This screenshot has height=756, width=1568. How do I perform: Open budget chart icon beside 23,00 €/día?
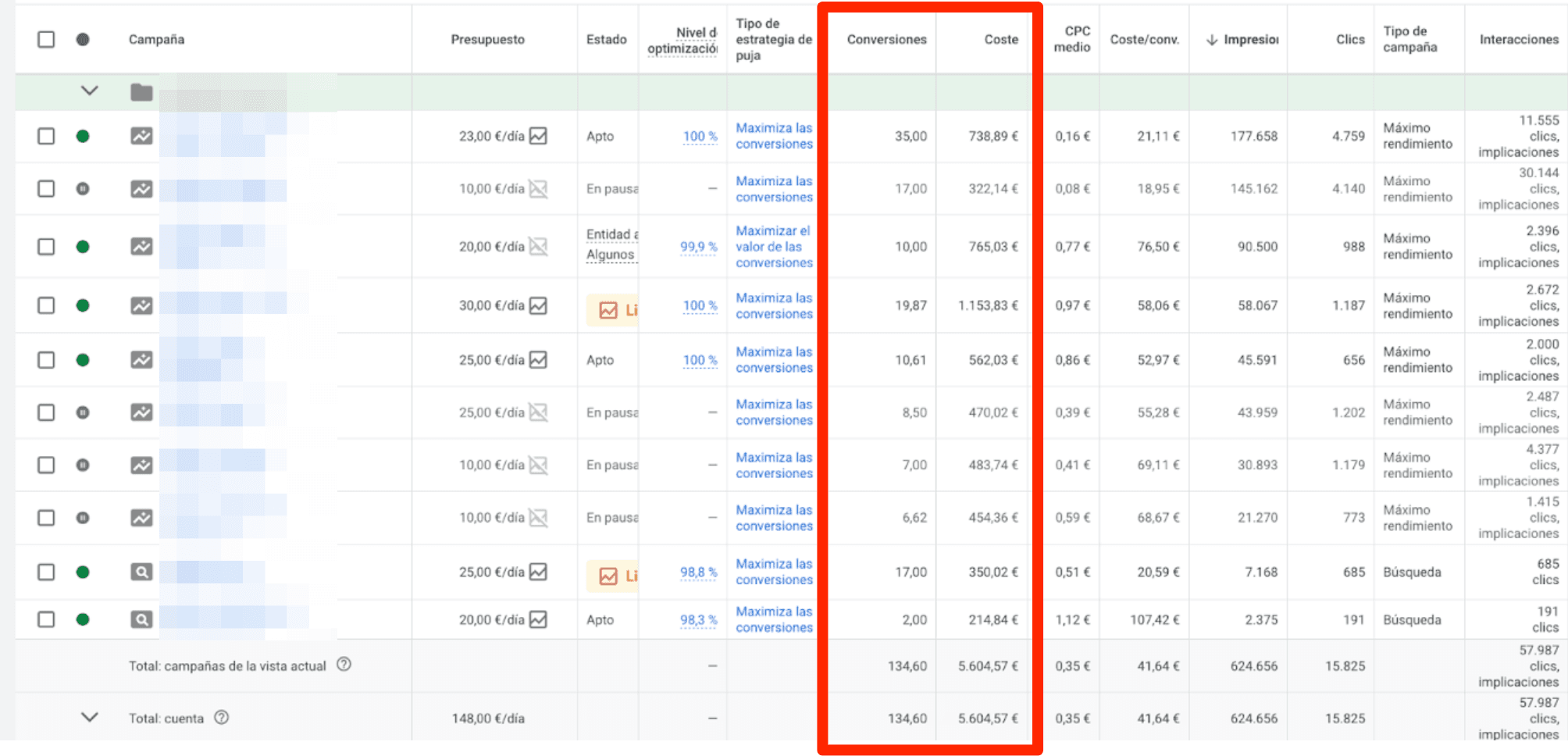(538, 136)
